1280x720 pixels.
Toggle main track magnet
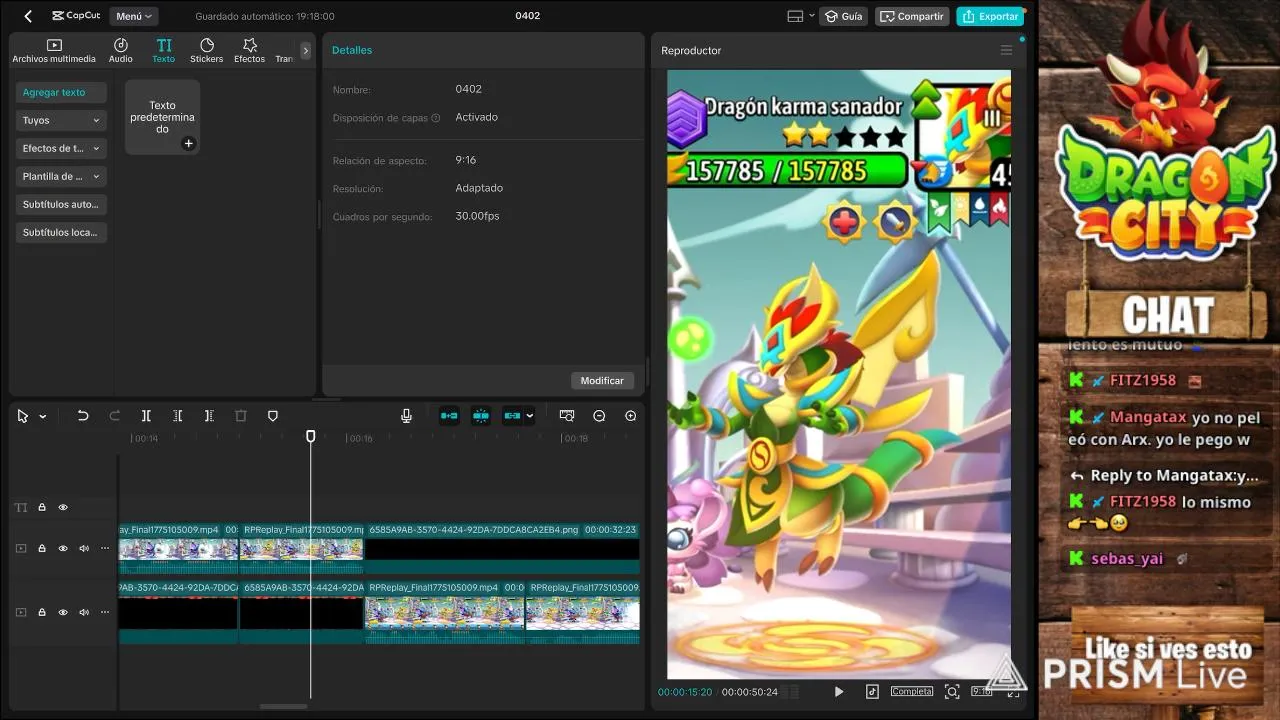(449, 416)
